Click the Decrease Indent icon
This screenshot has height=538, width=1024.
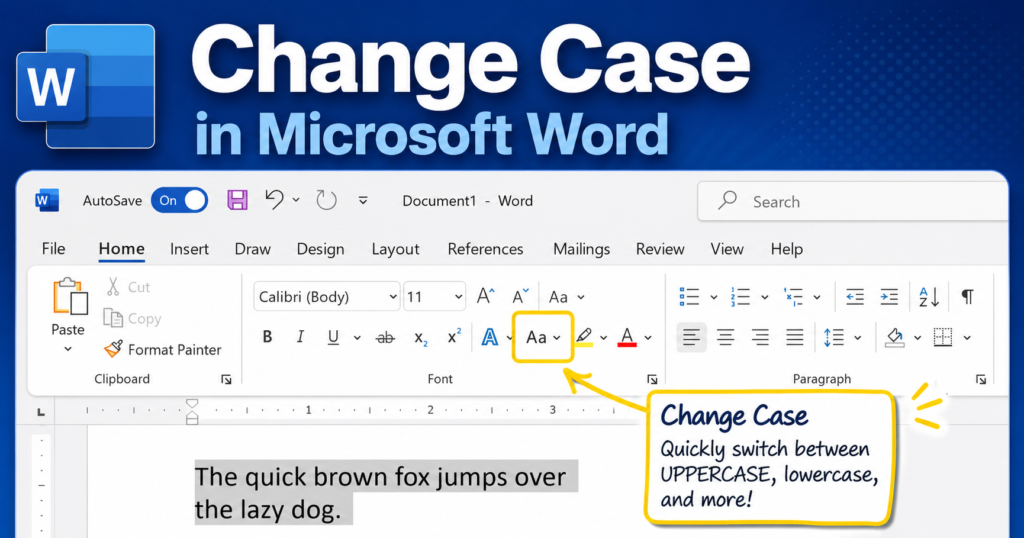tap(855, 297)
